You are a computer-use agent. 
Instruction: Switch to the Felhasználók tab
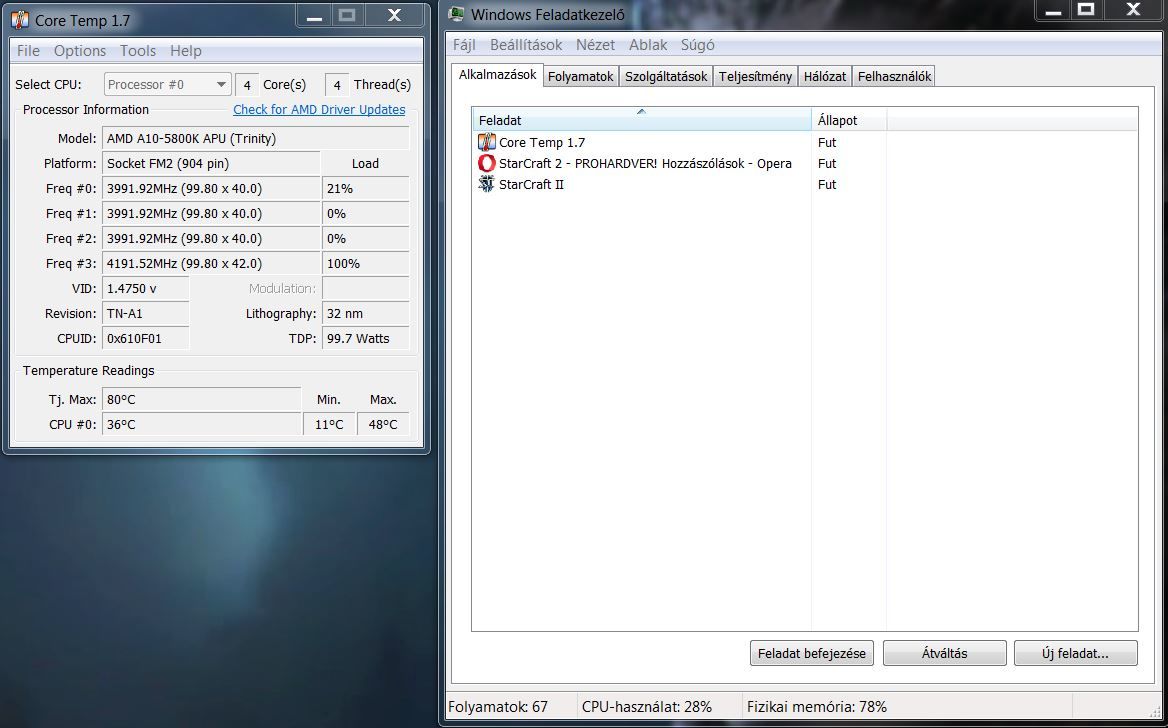pos(894,76)
